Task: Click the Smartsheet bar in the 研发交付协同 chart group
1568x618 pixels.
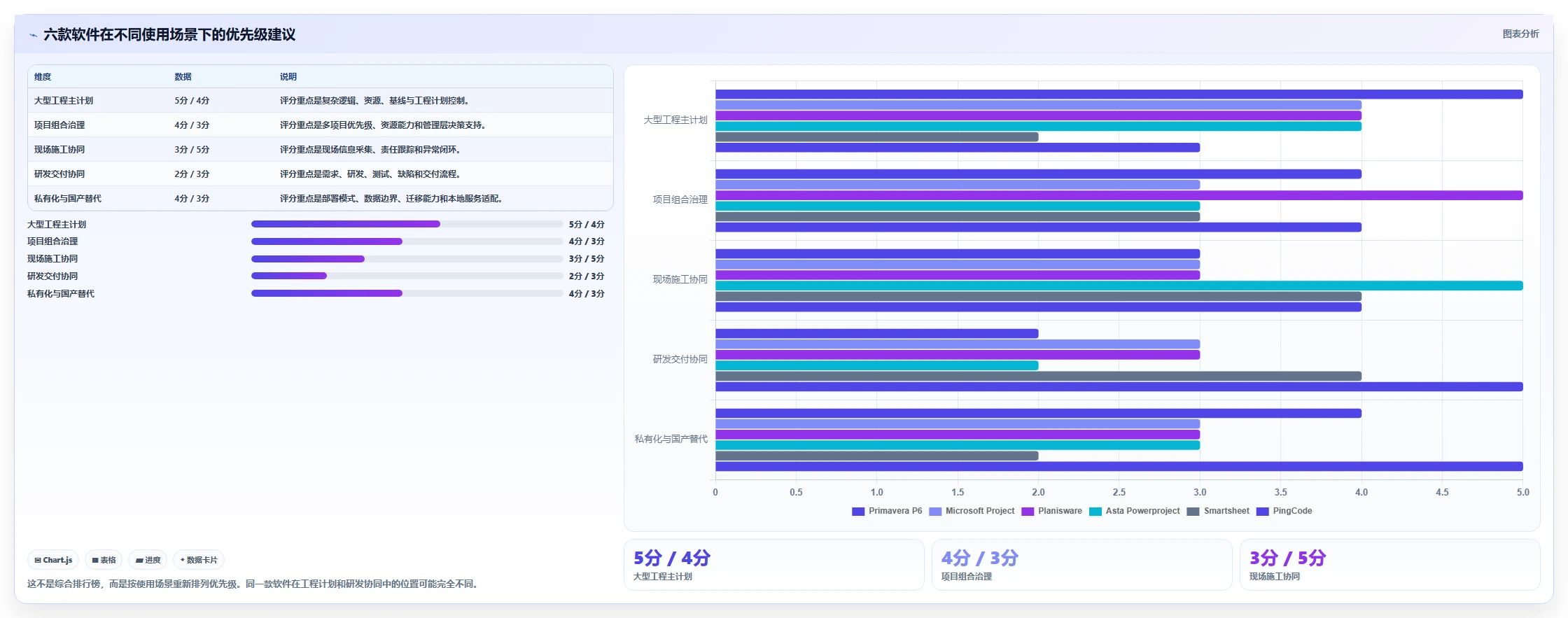Action: click(1038, 376)
